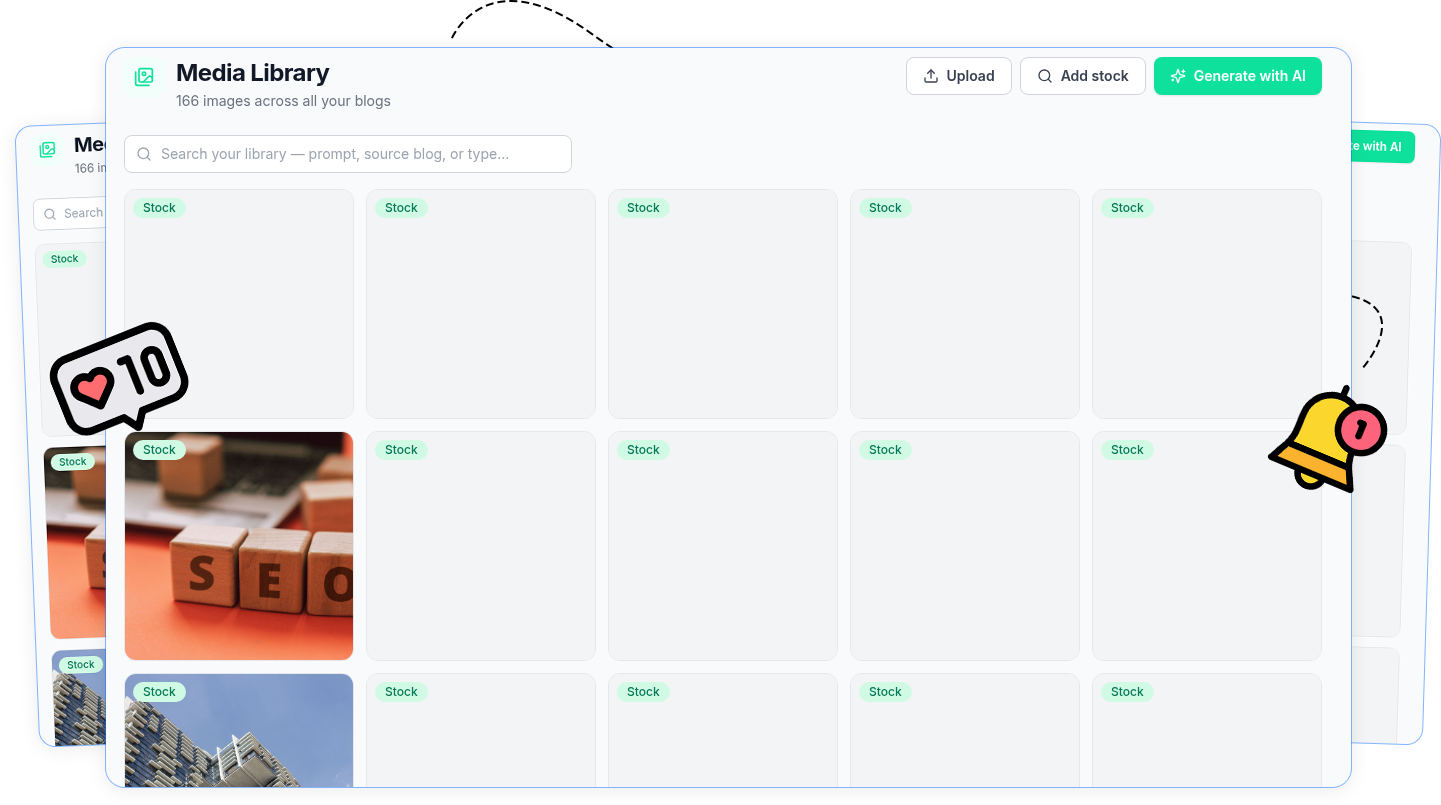Open the SEO image in left background window
The width and height of the screenshot is (1441, 805).
pos(76,542)
